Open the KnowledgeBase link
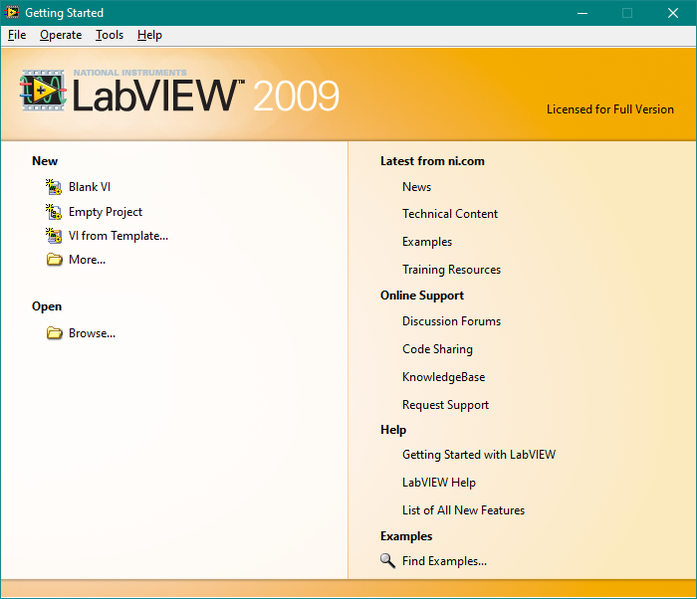This screenshot has height=599, width=697. coord(444,377)
